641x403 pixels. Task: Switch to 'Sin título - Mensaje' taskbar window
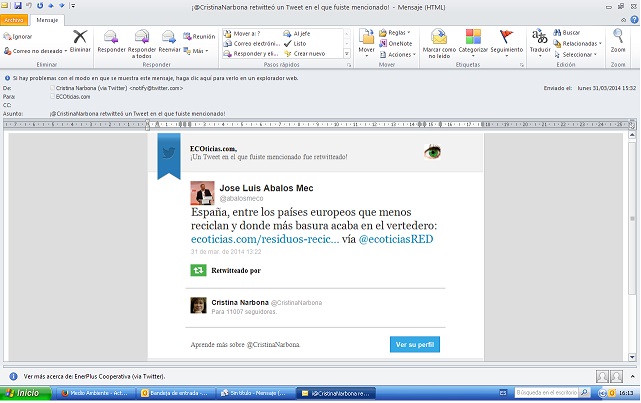(254, 393)
